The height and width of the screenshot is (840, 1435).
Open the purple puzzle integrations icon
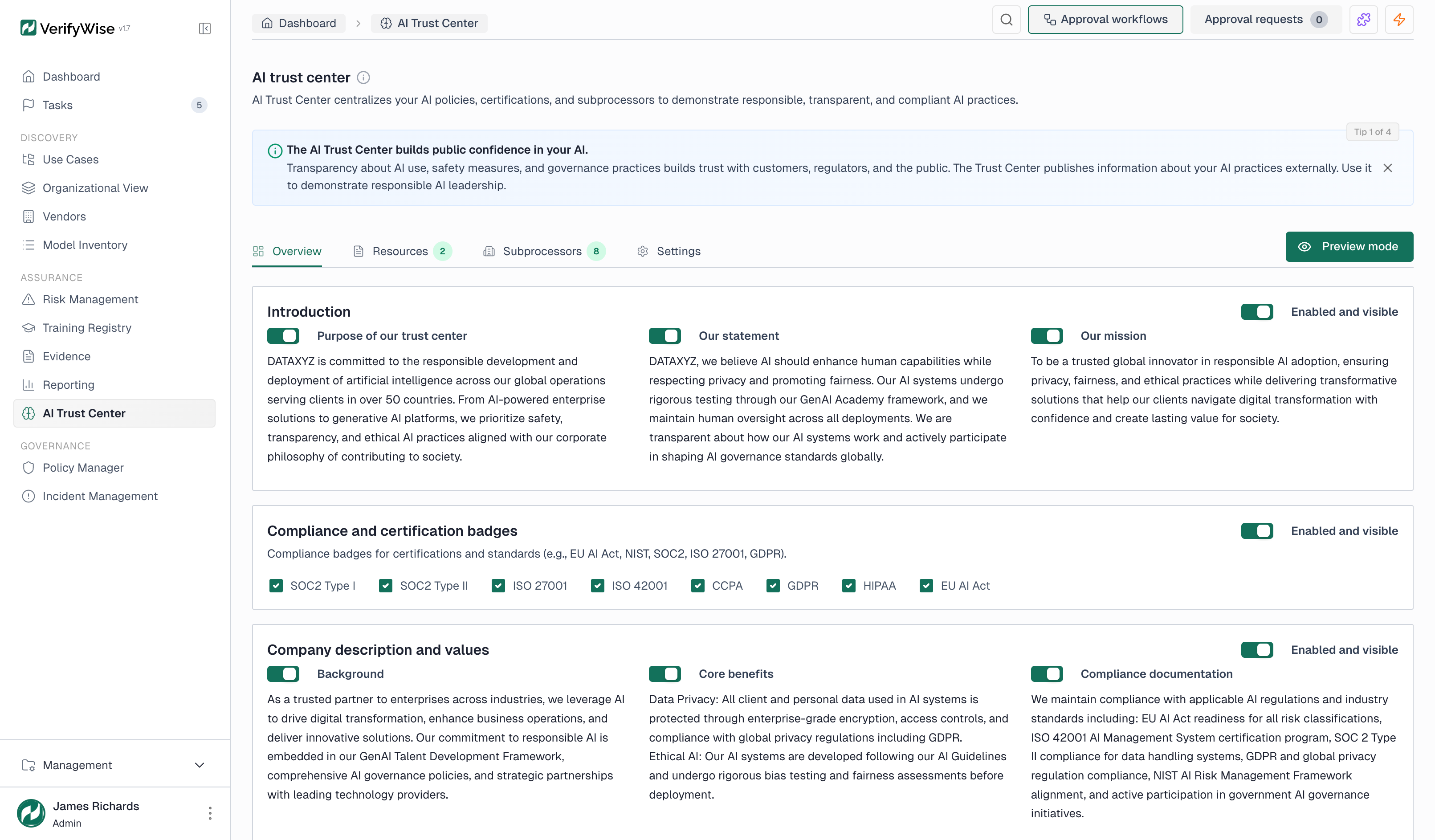[x=1363, y=20]
